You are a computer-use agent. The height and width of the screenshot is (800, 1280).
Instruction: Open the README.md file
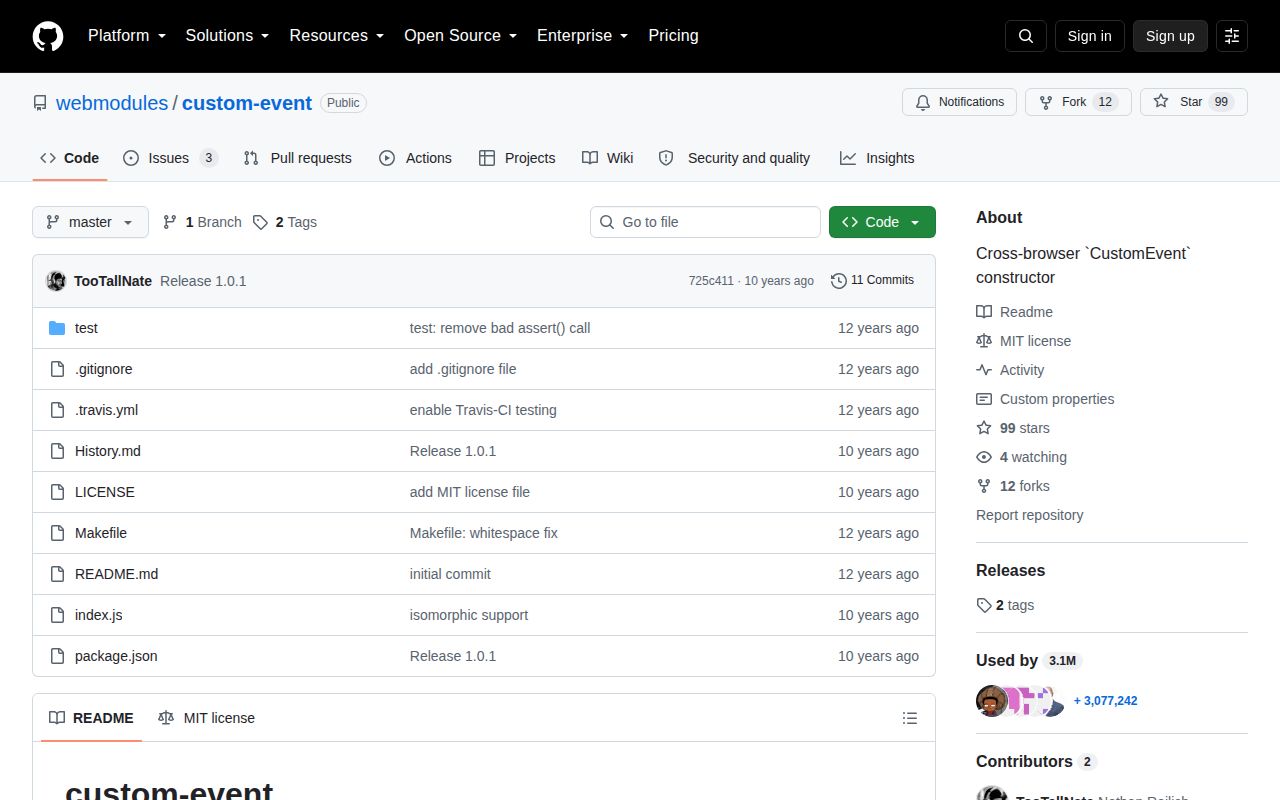[x=117, y=574]
